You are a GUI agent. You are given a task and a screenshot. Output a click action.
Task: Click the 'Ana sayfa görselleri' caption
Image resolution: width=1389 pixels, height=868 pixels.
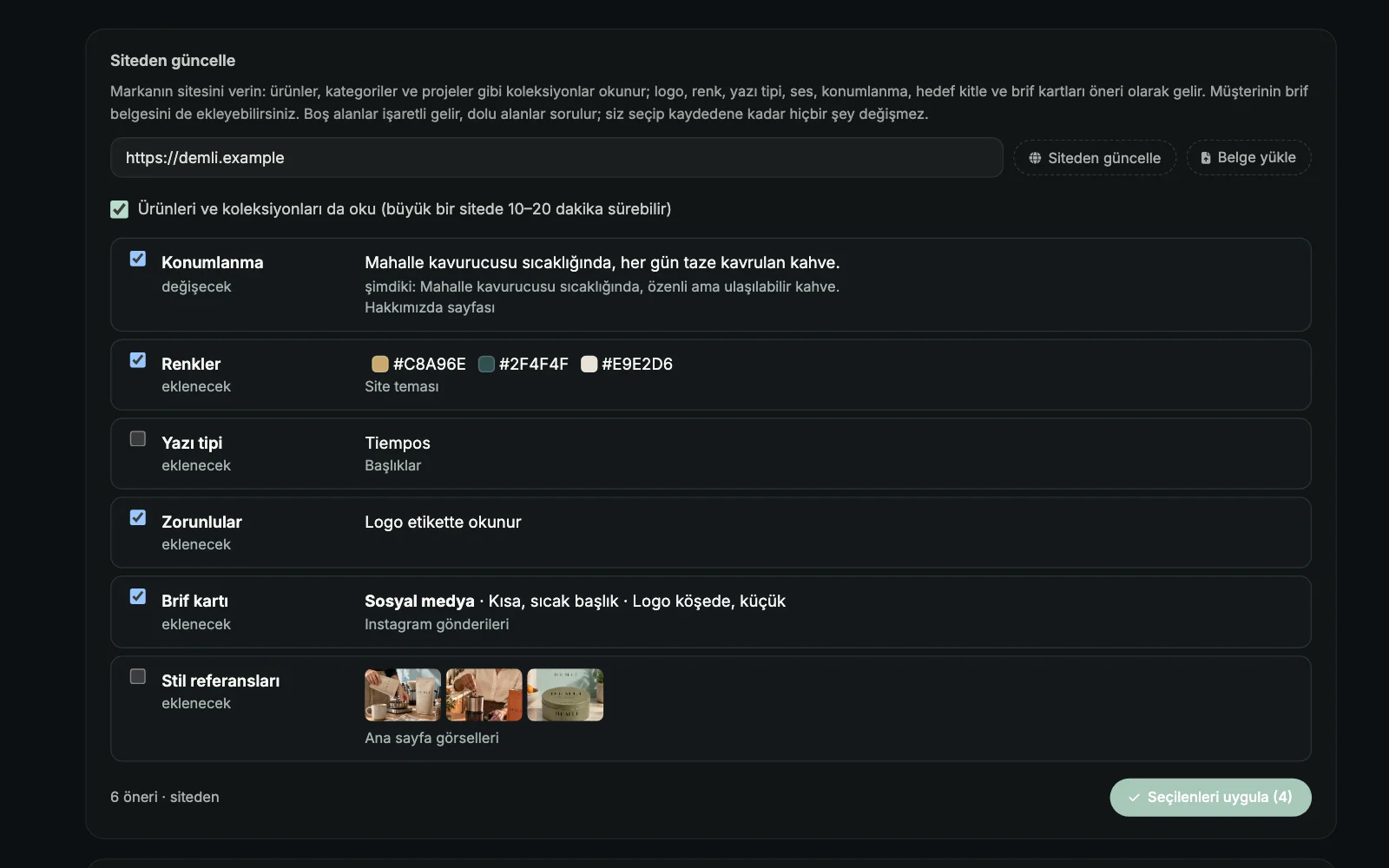coord(431,739)
